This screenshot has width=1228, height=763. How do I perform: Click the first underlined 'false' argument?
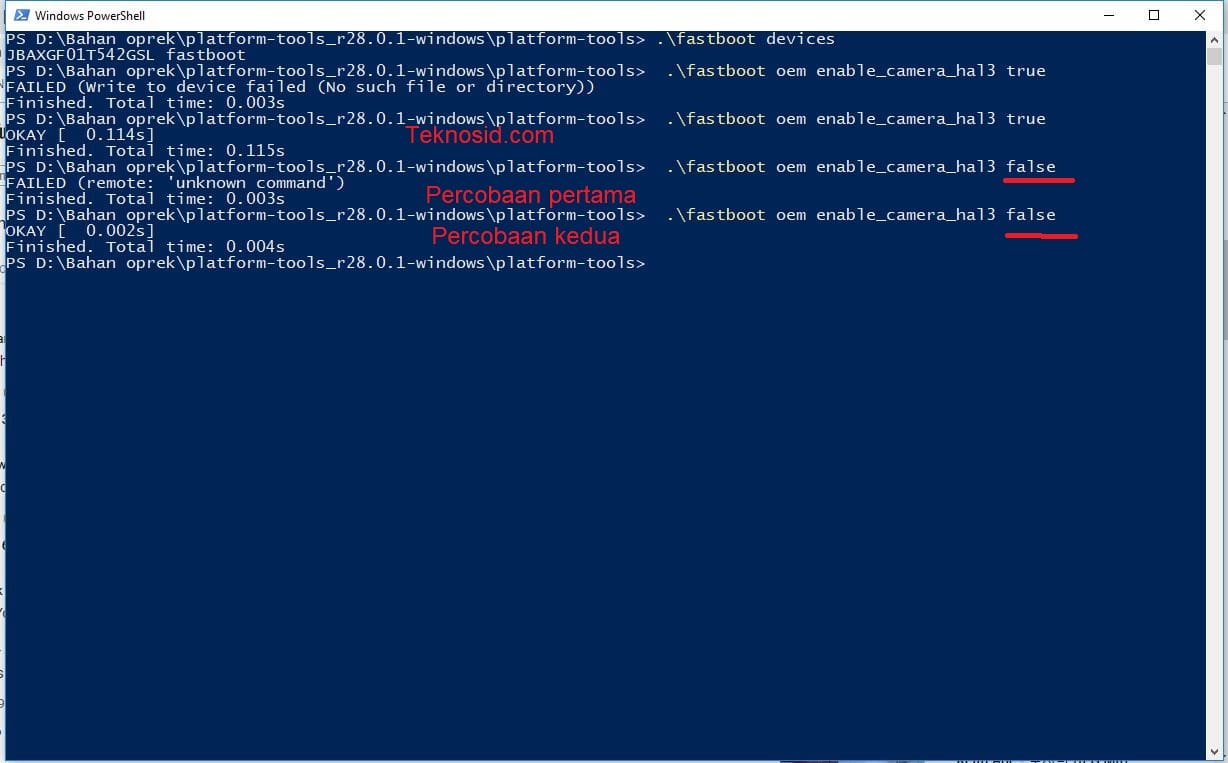pos(1031,167)
